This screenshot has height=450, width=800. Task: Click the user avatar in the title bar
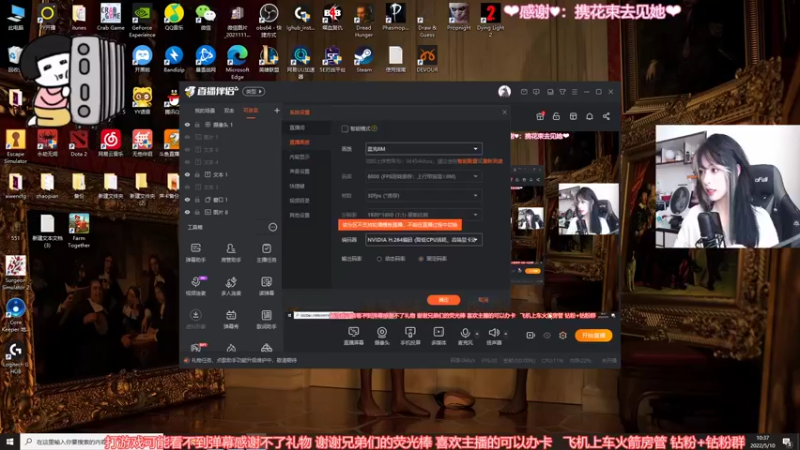point(504,91)
